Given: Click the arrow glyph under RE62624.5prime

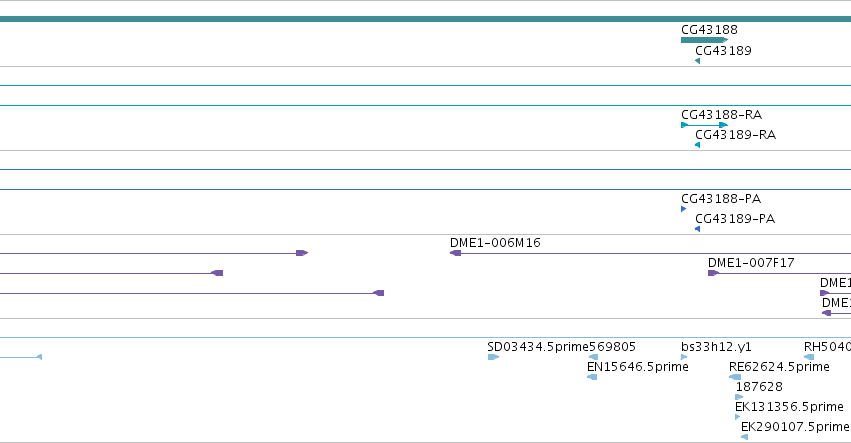Looking at the screenshot, I should click(735, 377).
